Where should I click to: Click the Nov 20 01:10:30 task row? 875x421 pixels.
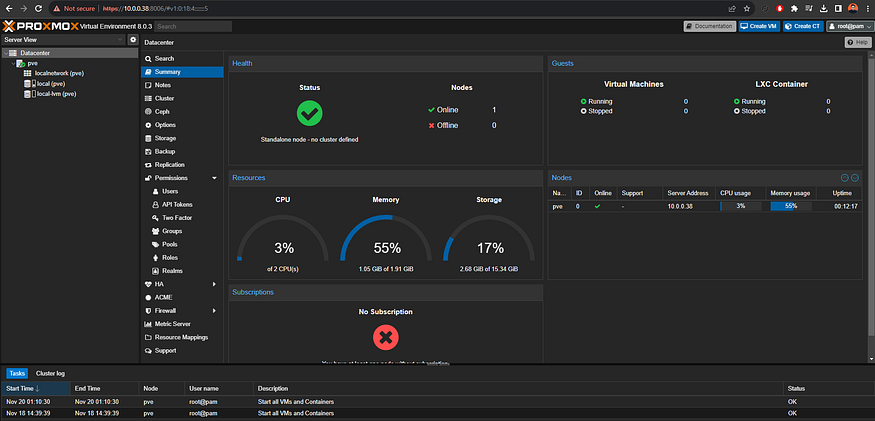coord(438,402)
